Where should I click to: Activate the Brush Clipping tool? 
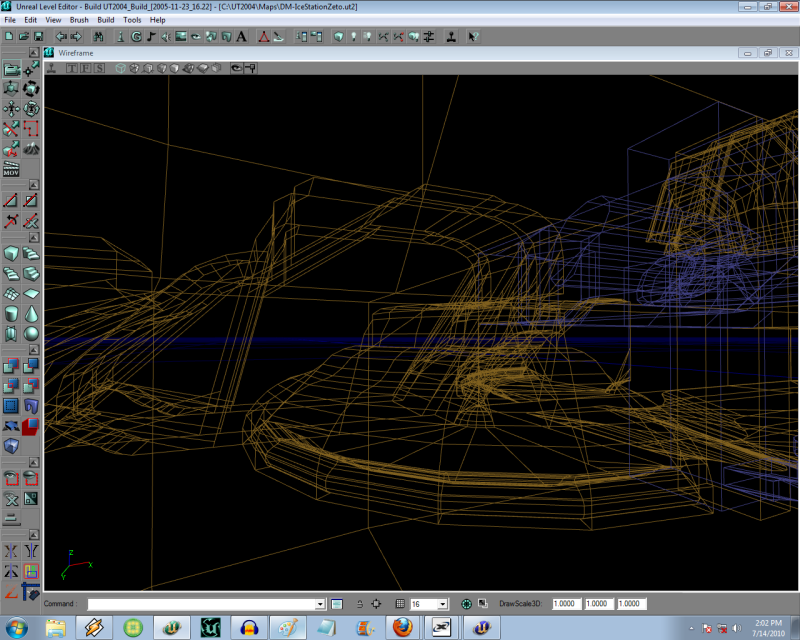11,129
